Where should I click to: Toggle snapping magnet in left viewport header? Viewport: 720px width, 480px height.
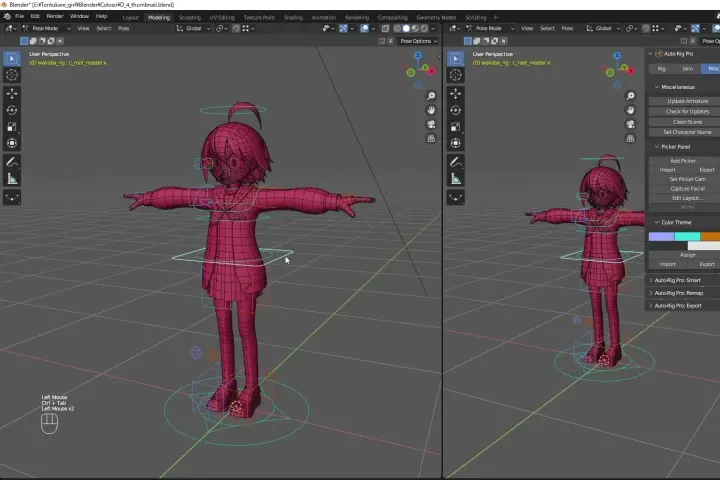236,28
